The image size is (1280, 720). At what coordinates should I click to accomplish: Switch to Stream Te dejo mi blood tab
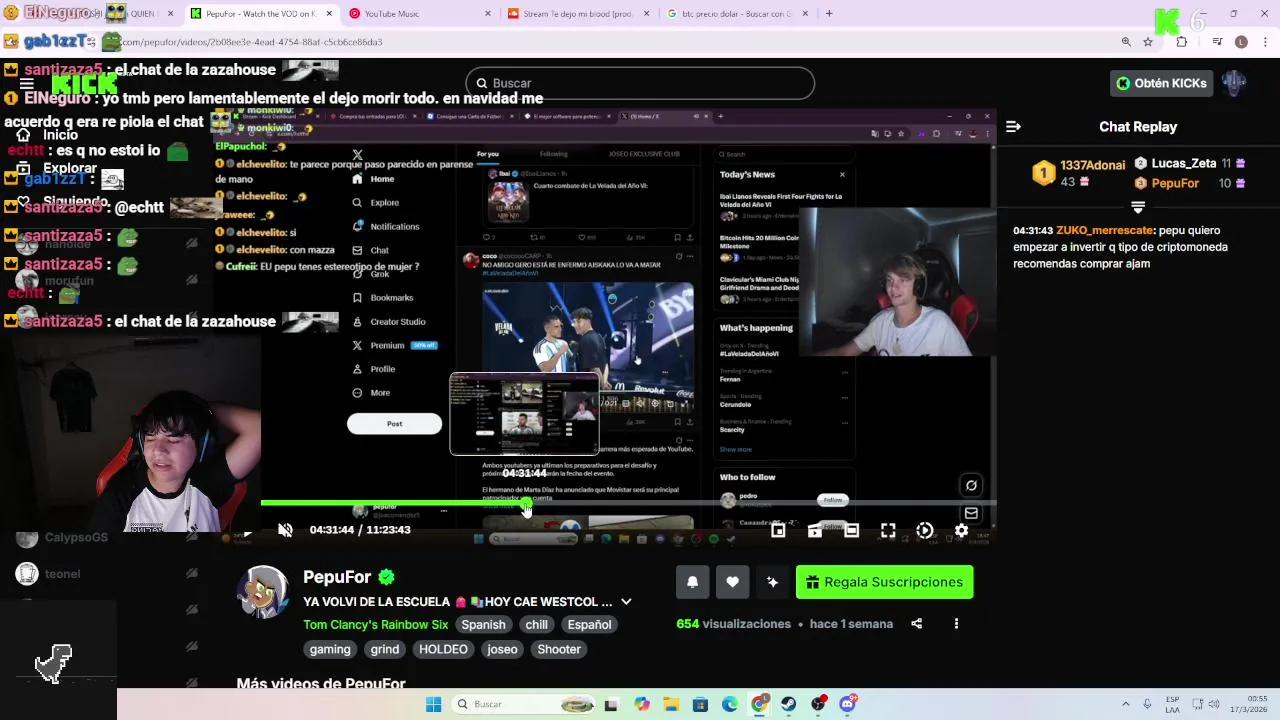580,14
